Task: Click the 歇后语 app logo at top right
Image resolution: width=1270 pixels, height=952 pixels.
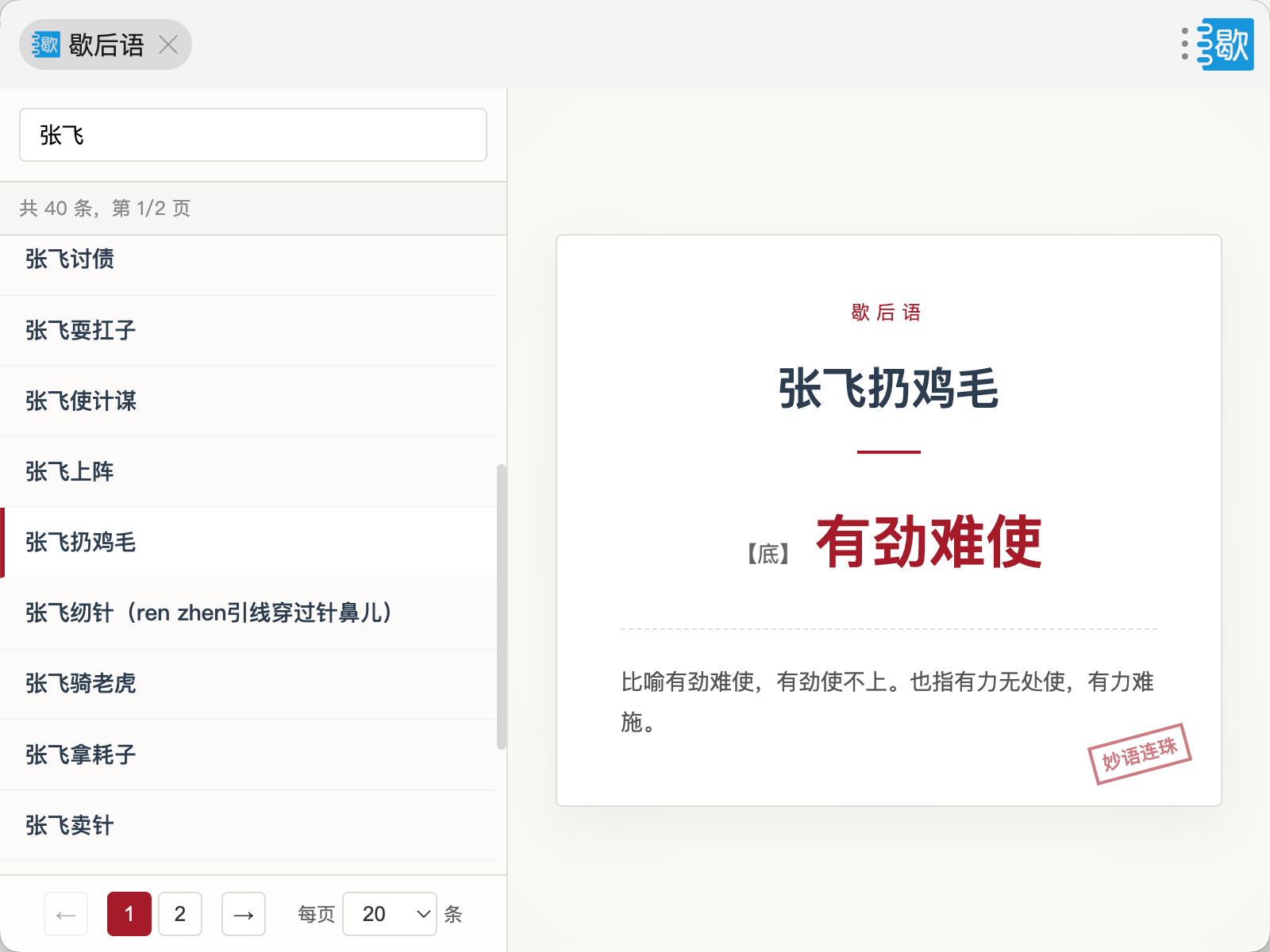Action: (1226, 44)
